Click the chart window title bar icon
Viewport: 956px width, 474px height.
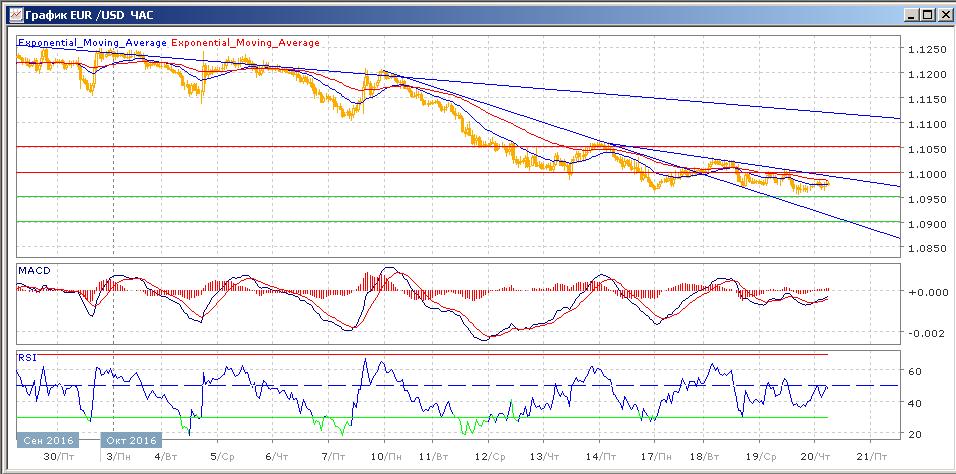(16, 15)
